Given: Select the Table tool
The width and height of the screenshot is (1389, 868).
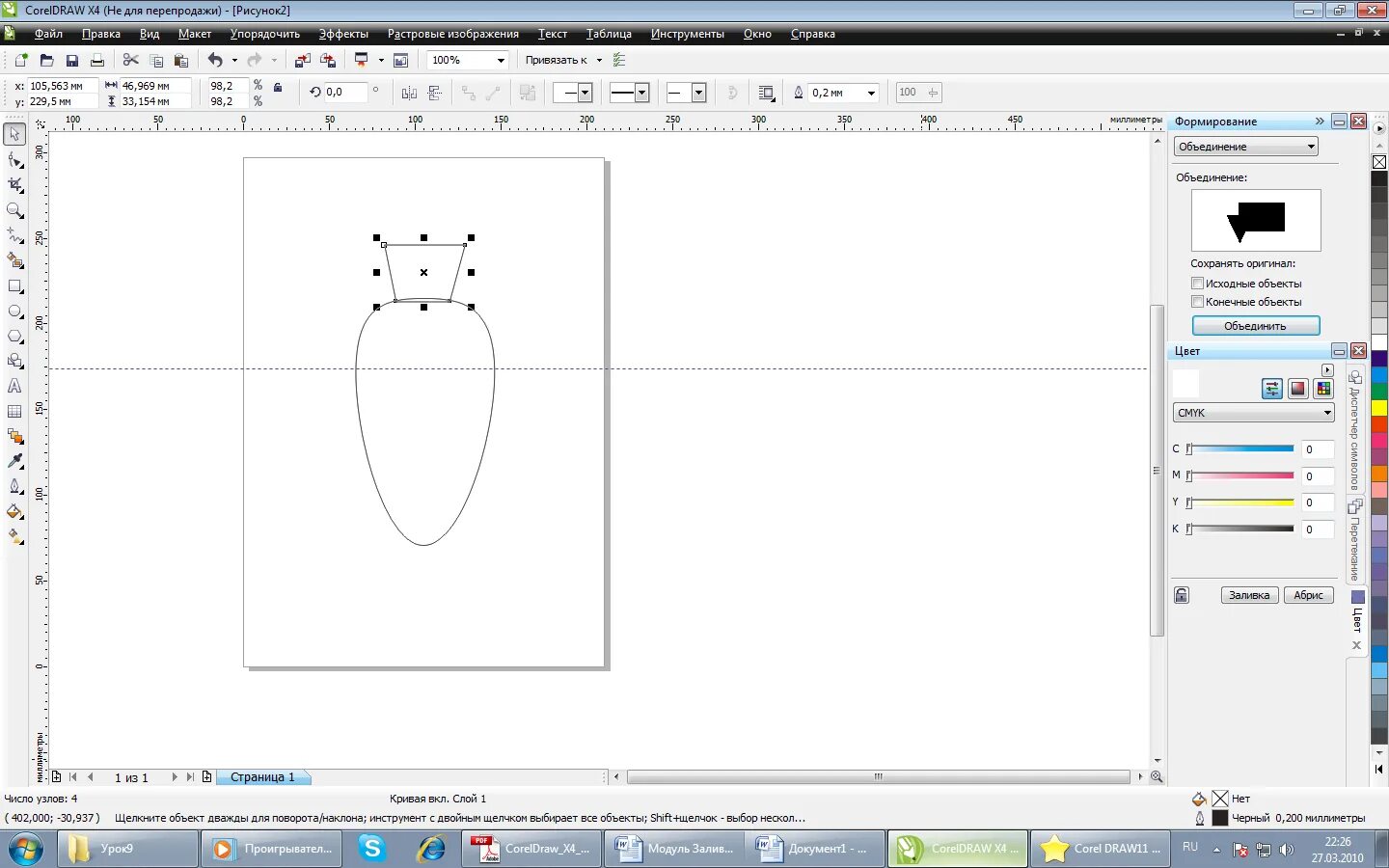Looking at the screenshot, I should [14, 411].
